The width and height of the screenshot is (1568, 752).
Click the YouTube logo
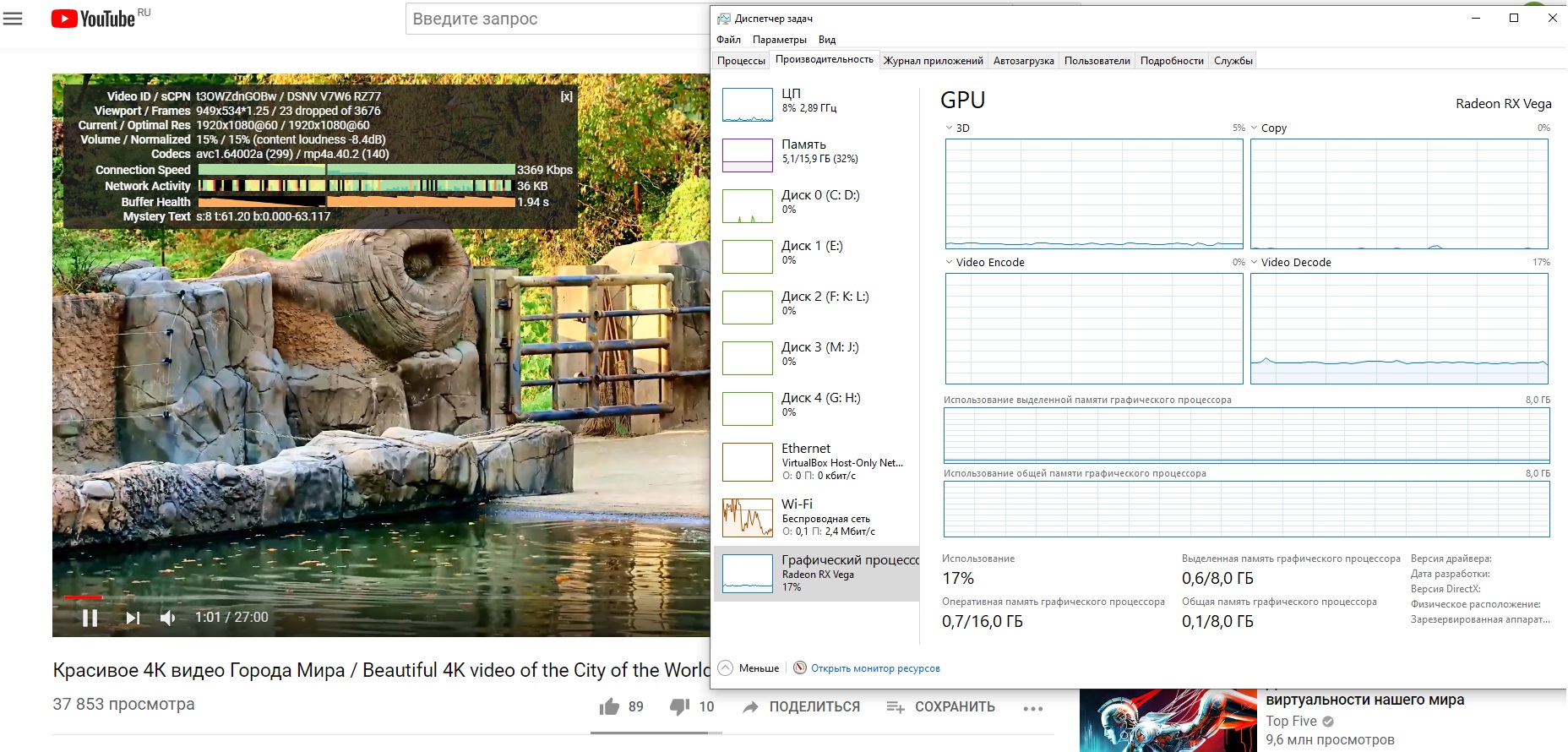pos(93,19)
